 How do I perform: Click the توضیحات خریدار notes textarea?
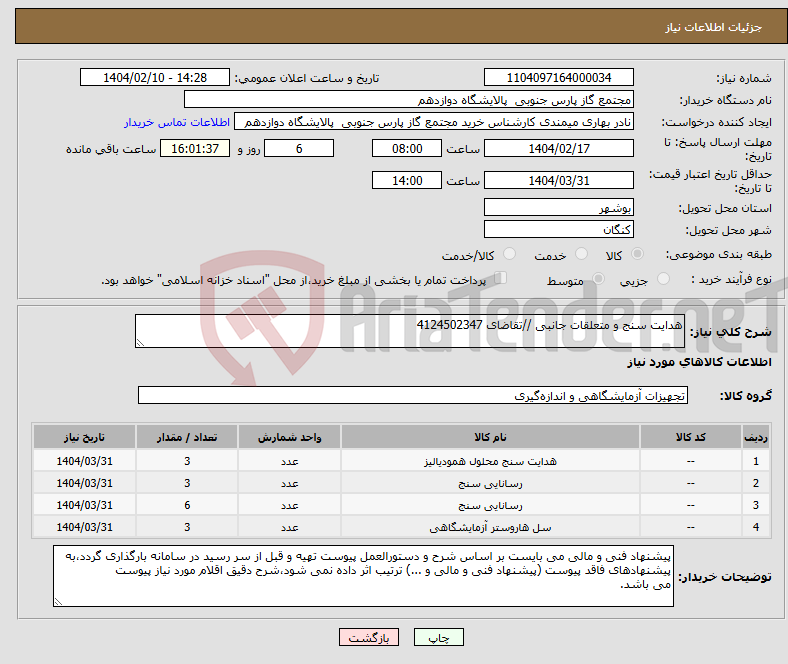pos(363,576)
